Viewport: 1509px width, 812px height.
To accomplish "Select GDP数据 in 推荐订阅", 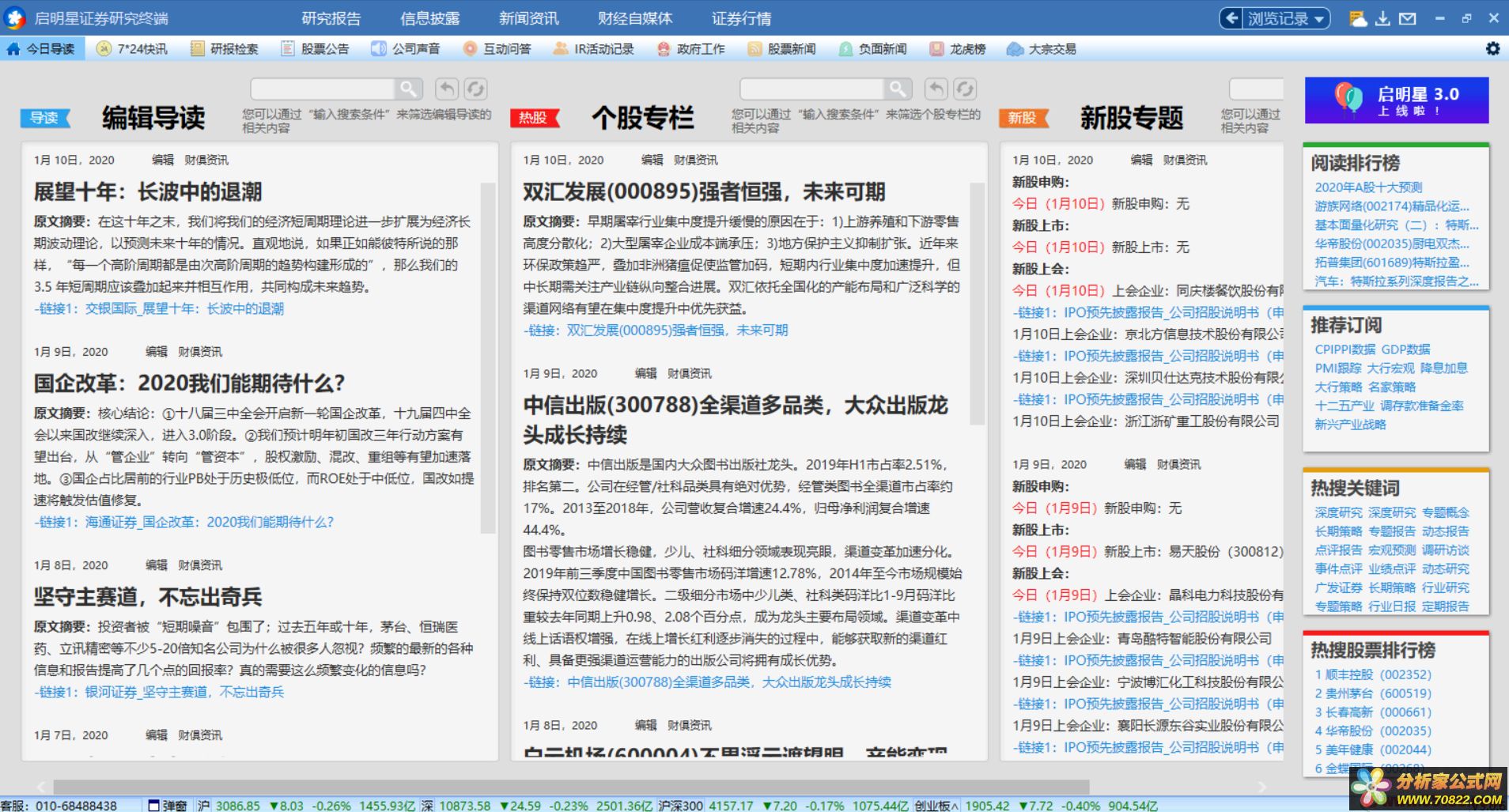I will click(x=1405, y=349).
